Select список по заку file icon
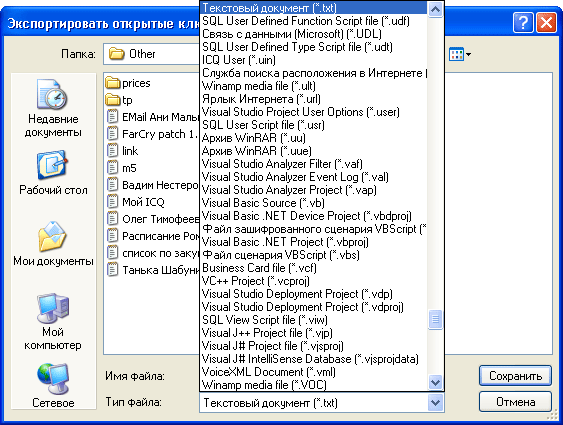 coord(113,253)
